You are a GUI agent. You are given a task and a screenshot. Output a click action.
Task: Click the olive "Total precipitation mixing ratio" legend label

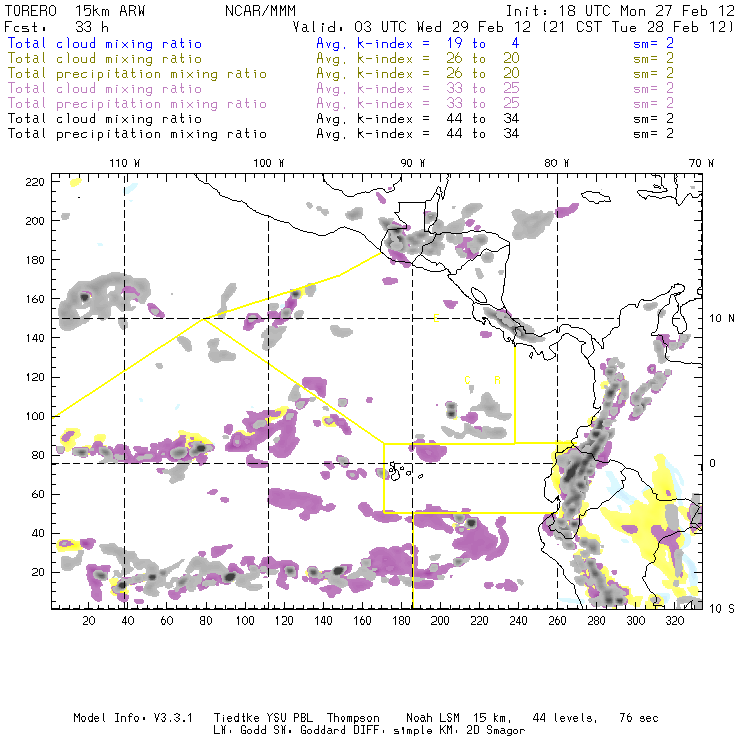(137, 74)
